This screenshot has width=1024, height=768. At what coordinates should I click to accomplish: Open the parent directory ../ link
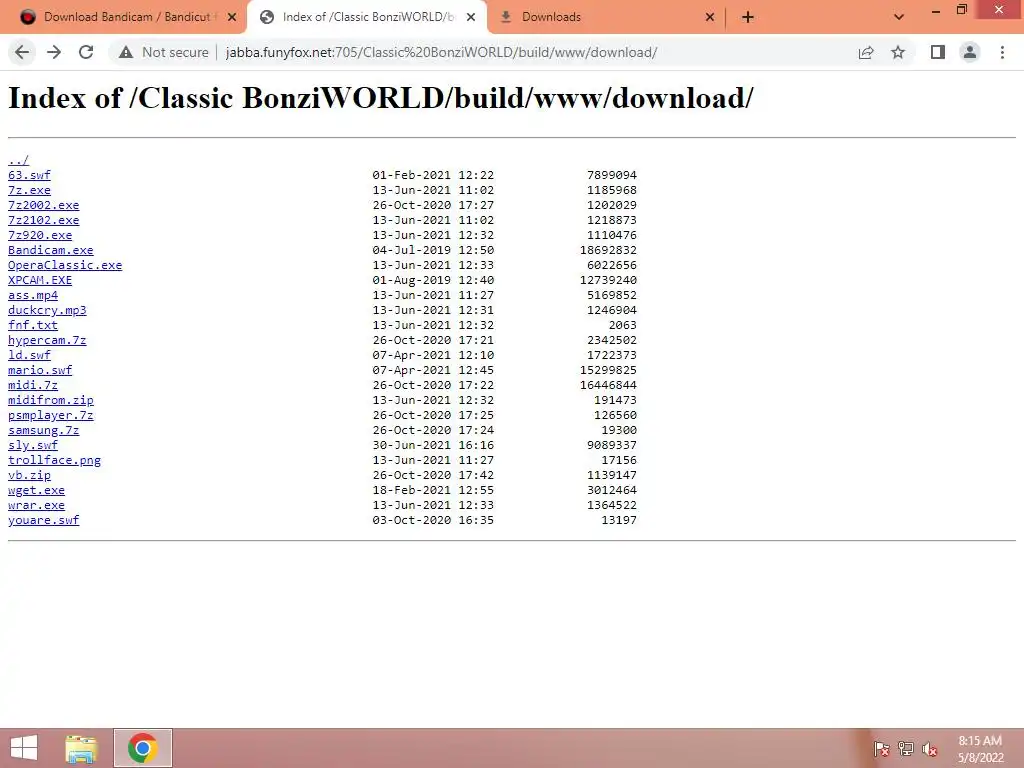[18, 160]
